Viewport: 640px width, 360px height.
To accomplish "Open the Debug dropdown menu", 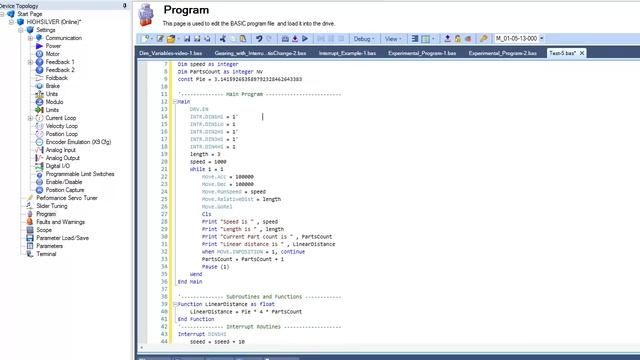I will [x=363, y=39].
